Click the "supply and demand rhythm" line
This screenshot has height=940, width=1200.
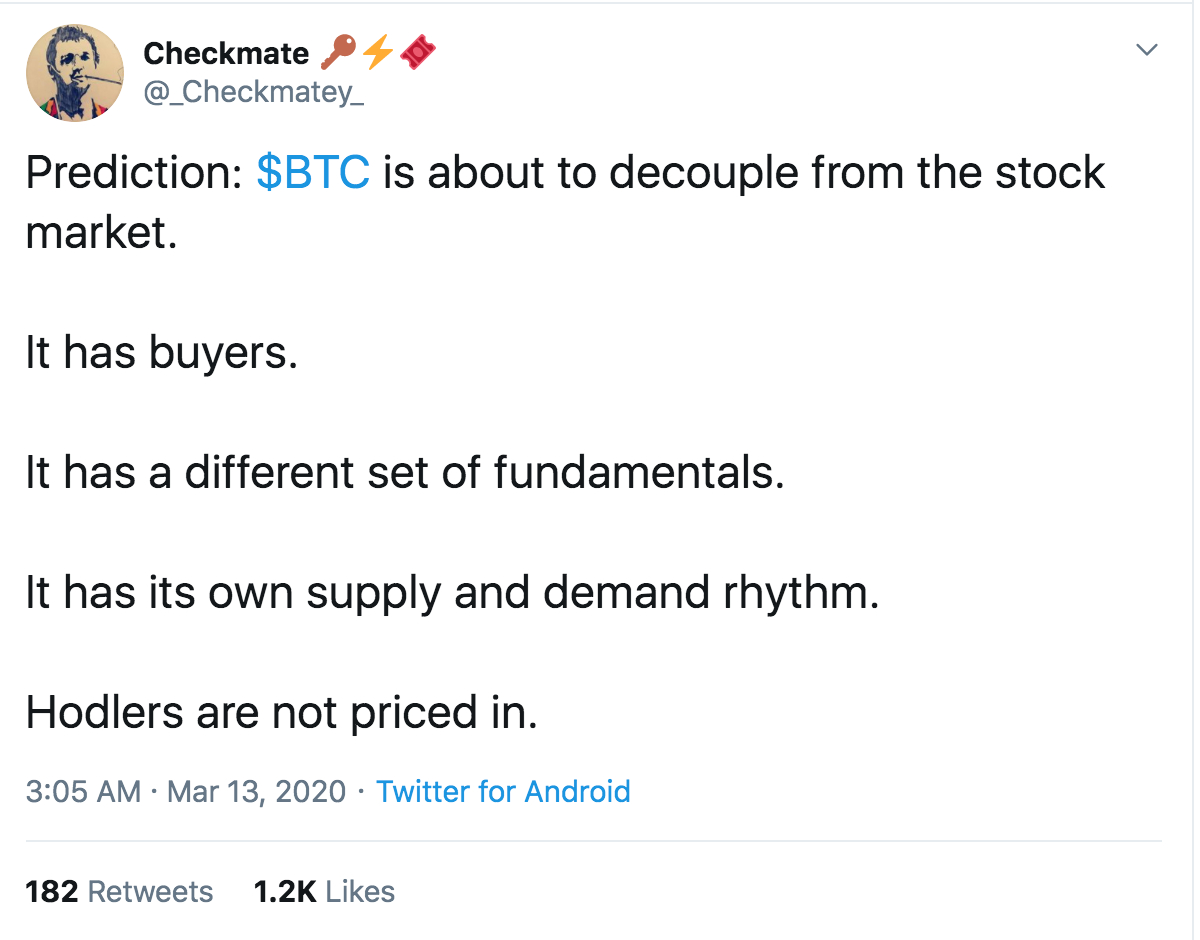click(x=452, y=592)
